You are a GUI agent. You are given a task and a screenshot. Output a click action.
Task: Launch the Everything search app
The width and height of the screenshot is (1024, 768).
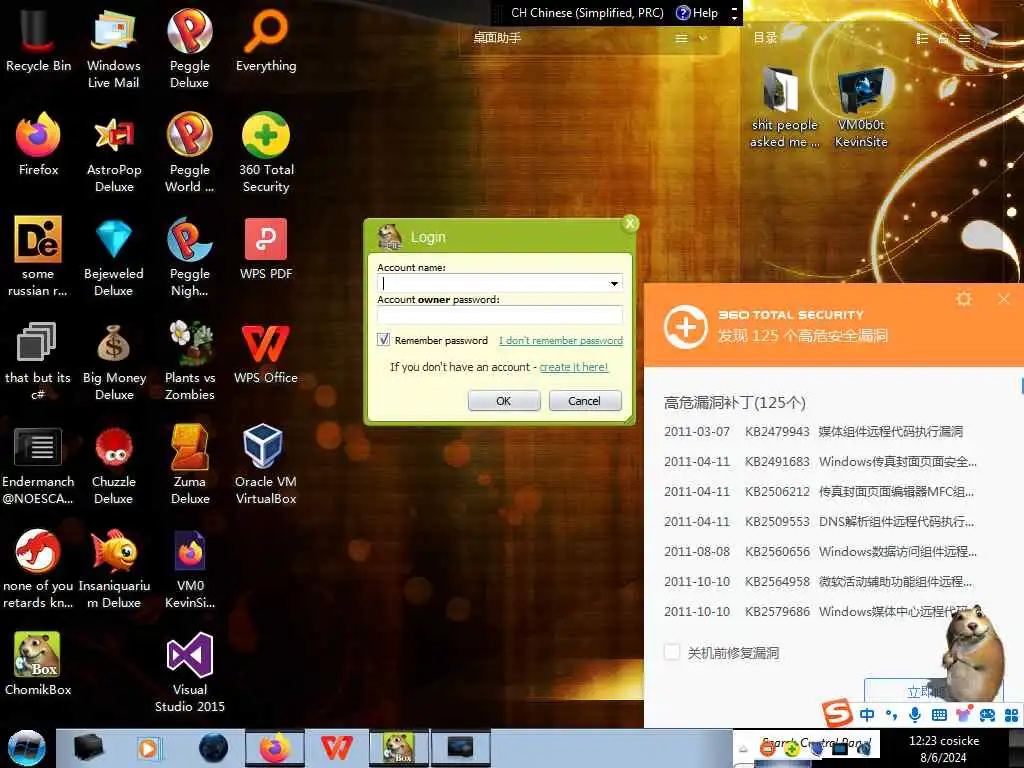tap(266, 40)
